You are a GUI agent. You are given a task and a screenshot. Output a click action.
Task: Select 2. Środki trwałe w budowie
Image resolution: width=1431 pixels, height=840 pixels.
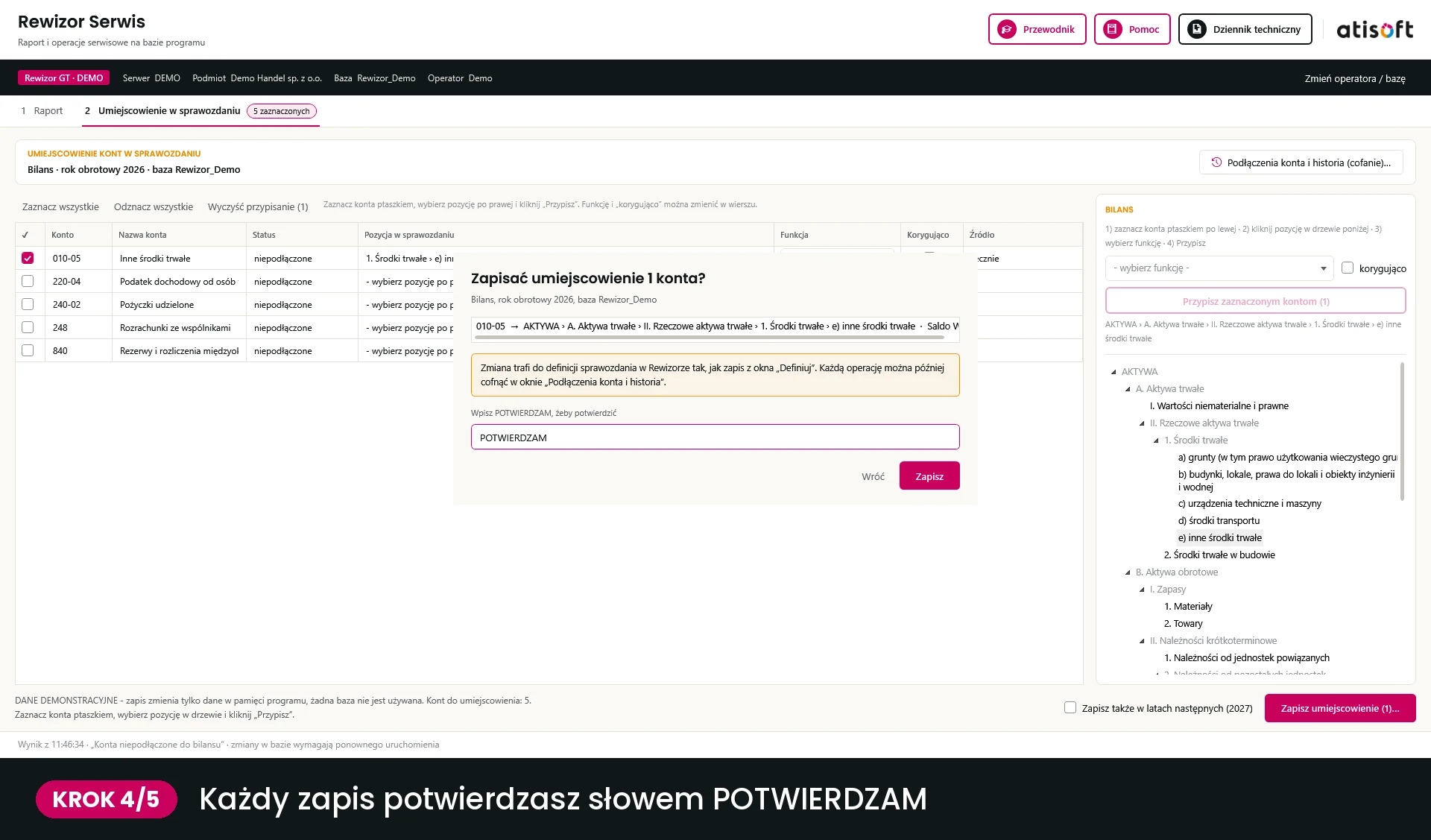pos(1219,555)
